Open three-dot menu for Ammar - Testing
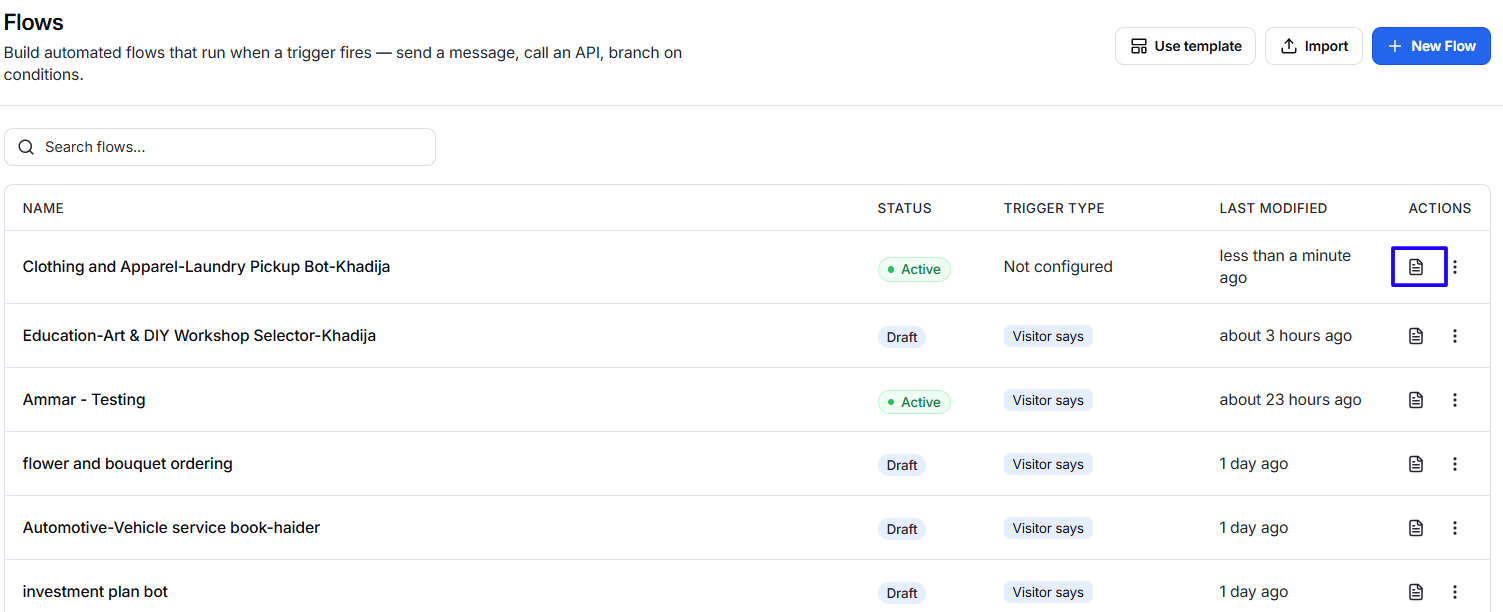Image resolution: width=1503 pixels, height=612 pixels. (x=1455, y=400)
